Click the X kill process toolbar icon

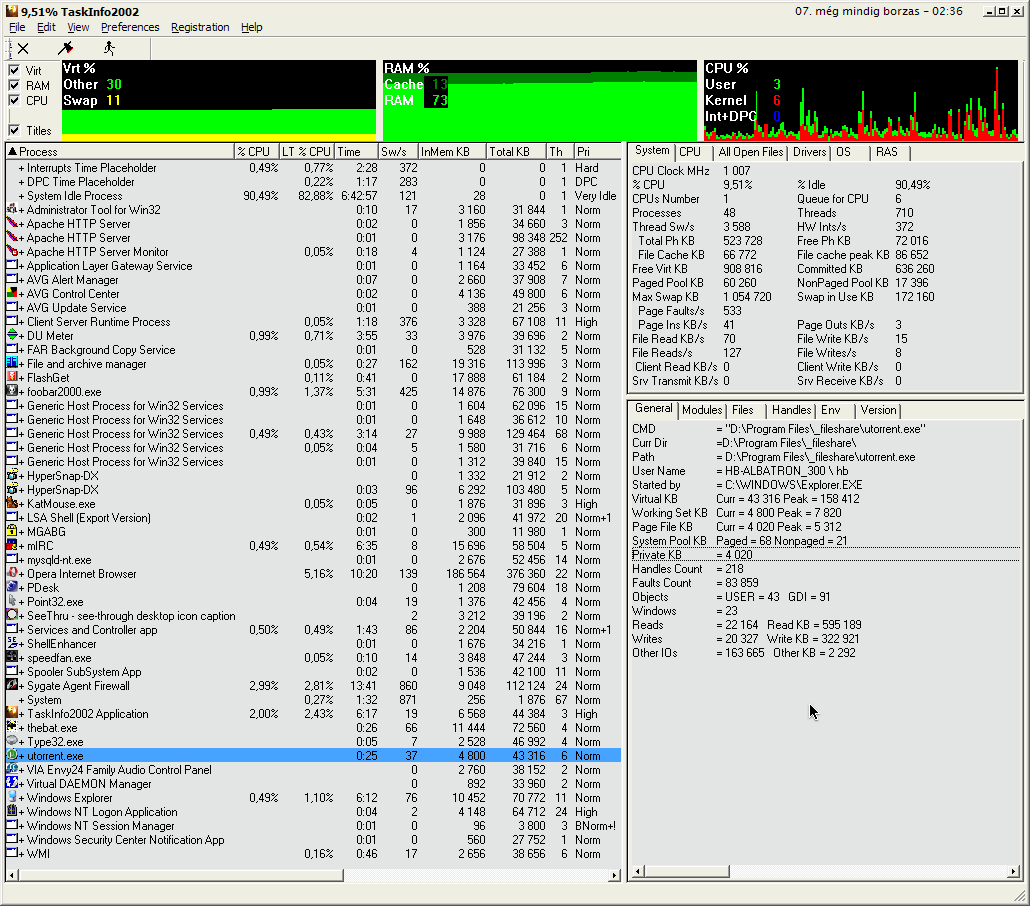pyautogui.click(x=22, y=47)
